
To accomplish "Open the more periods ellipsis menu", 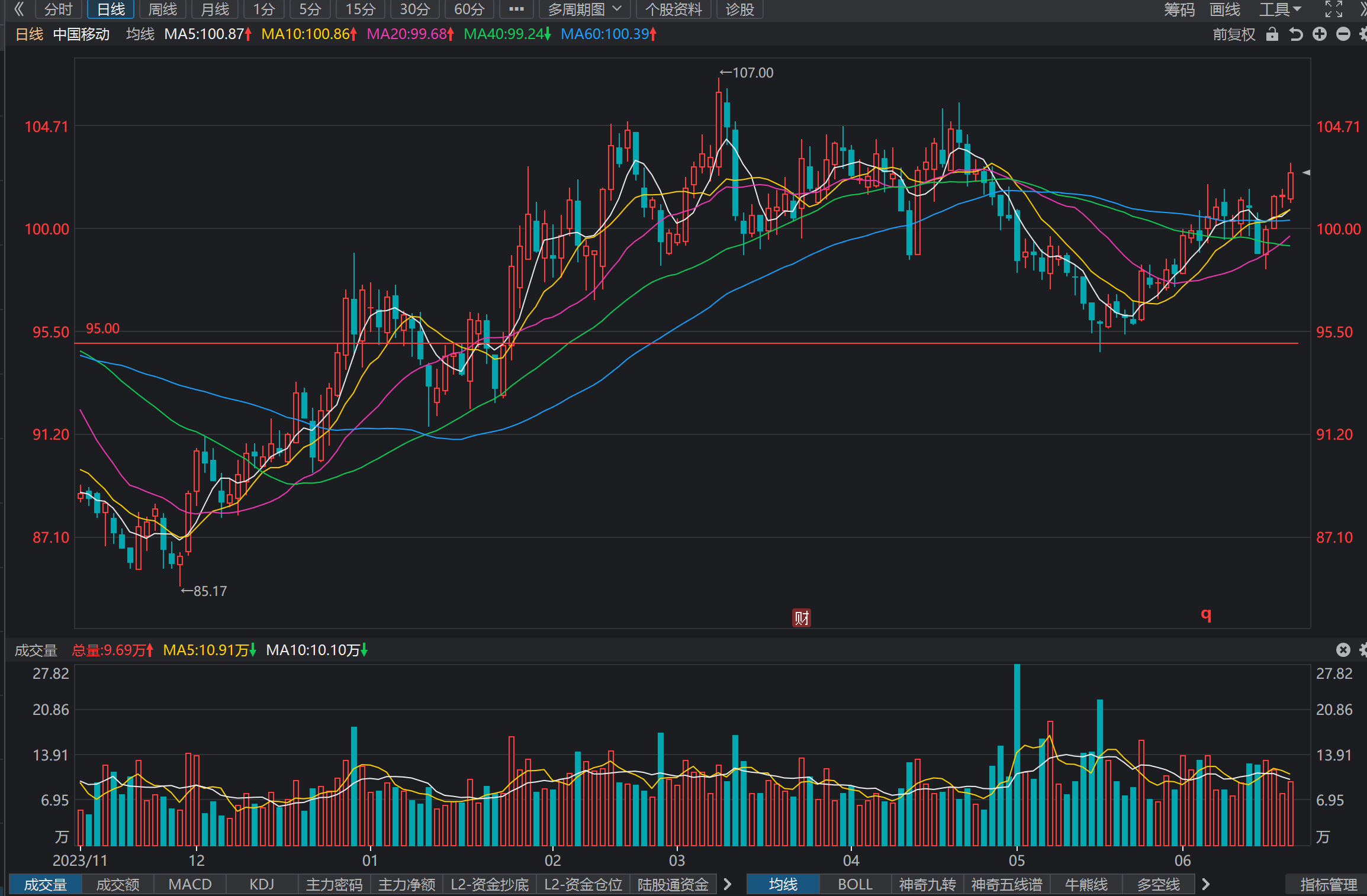I will tap(516, 9).
